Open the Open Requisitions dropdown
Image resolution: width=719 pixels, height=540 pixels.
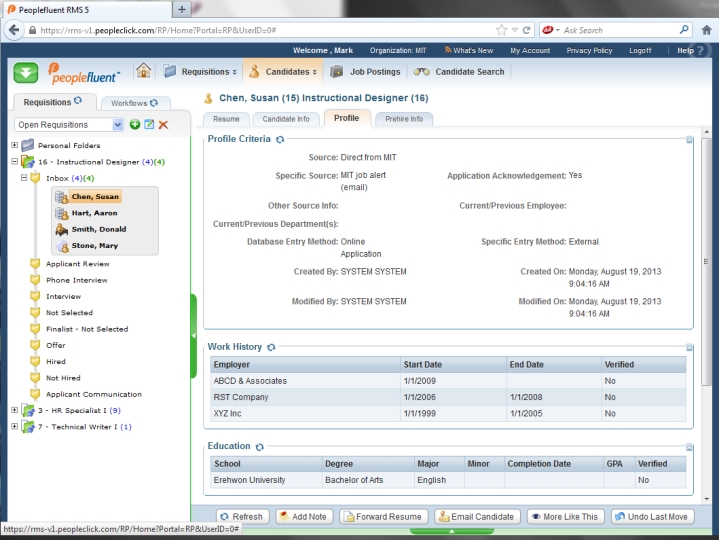[118, 124]
